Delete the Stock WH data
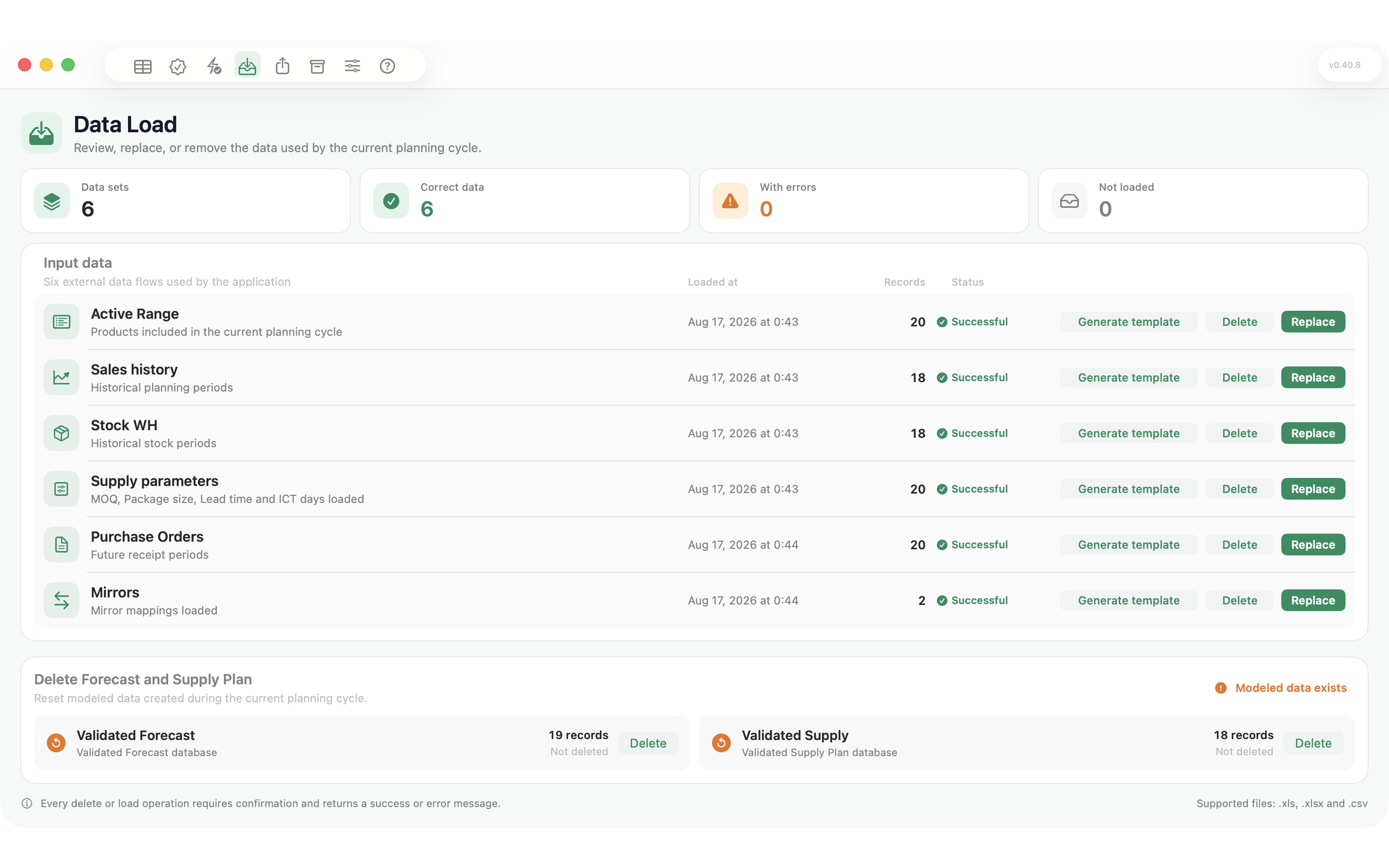The image size is (1389, 868). [x=1239, y=433]
